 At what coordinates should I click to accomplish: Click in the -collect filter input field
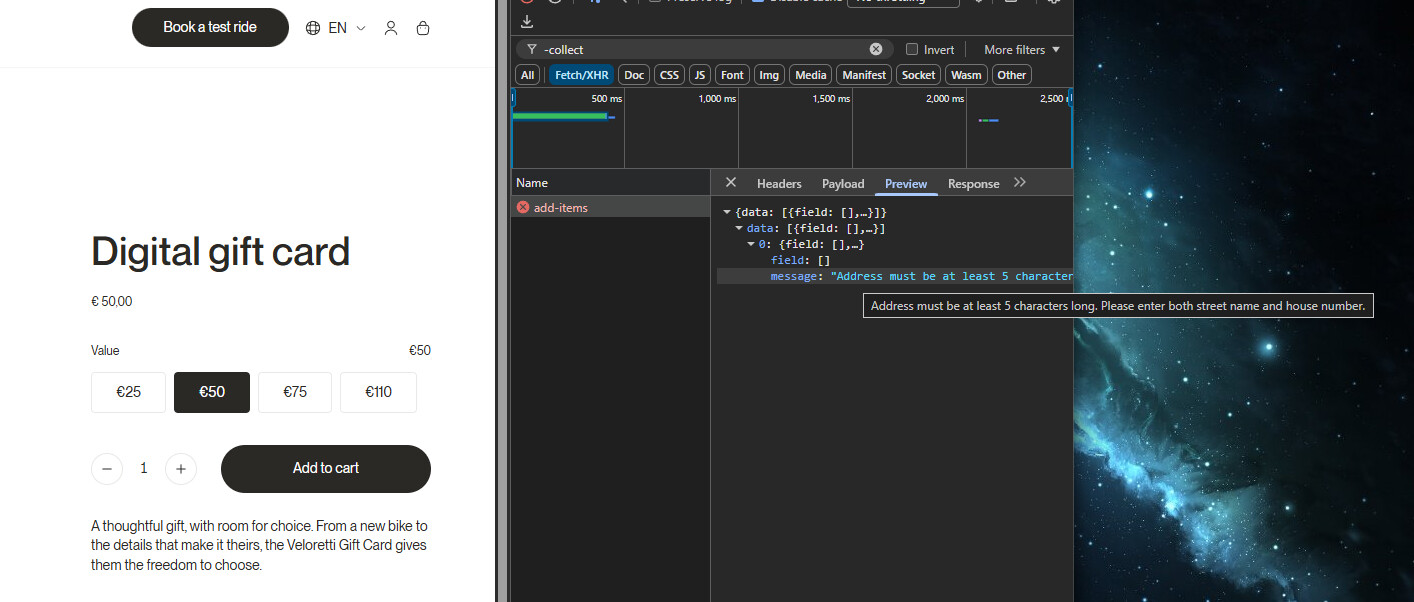click(x=705, y=49)
